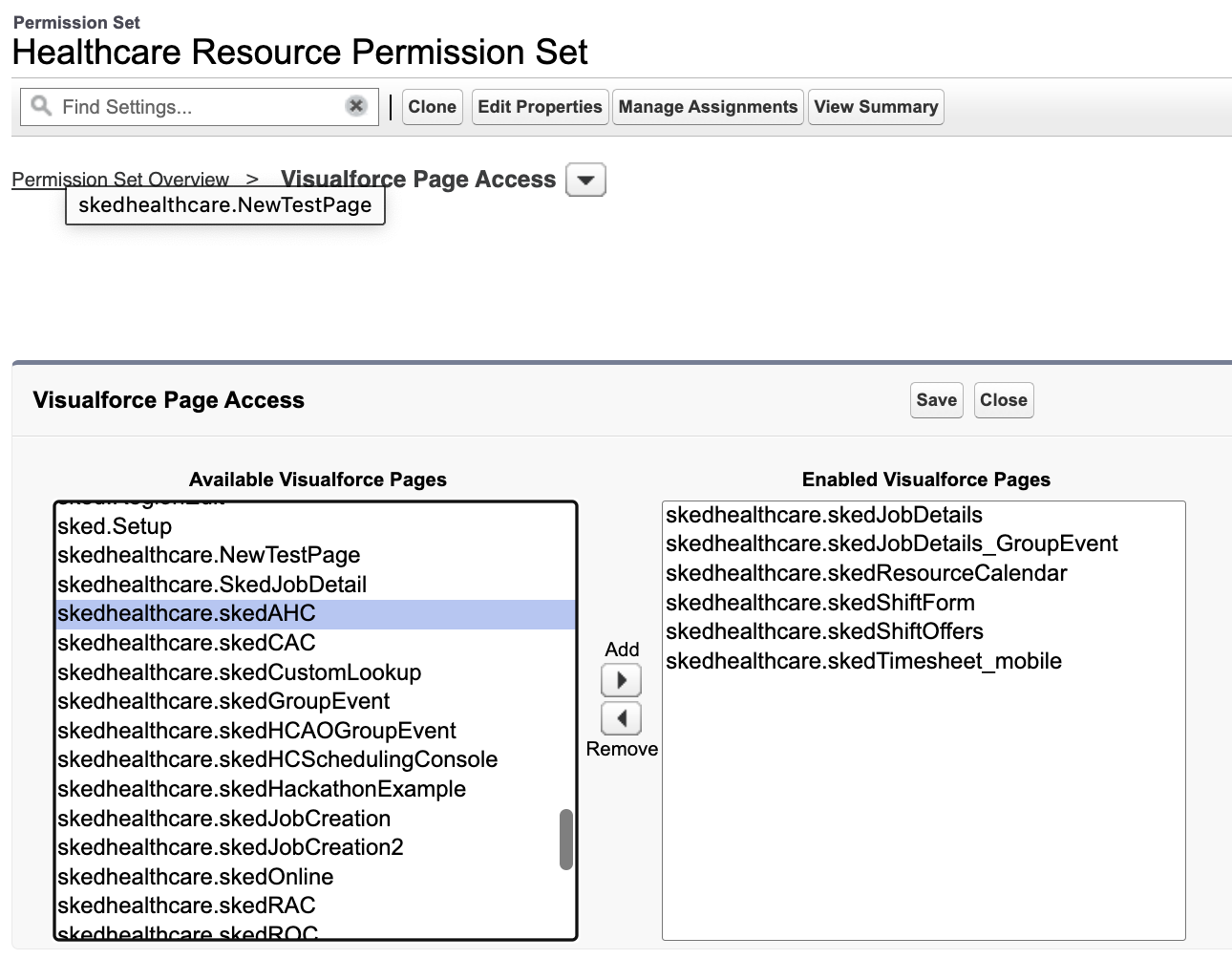Clear the Find Settings search box

356,106
